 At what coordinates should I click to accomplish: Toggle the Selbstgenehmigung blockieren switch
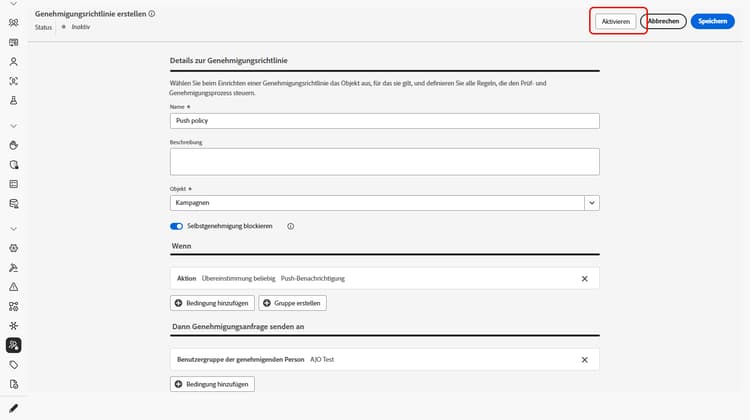pos(177,226)
